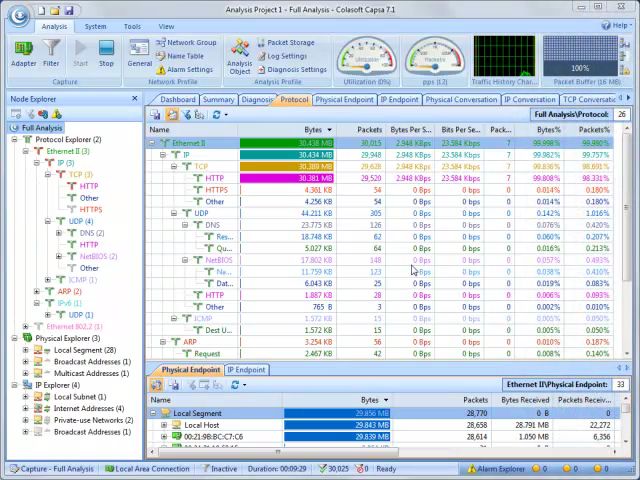Click the alarm icon in Node Explorer toolbar
The width and height of the screenshot is (640, 480).
point(56,114)
